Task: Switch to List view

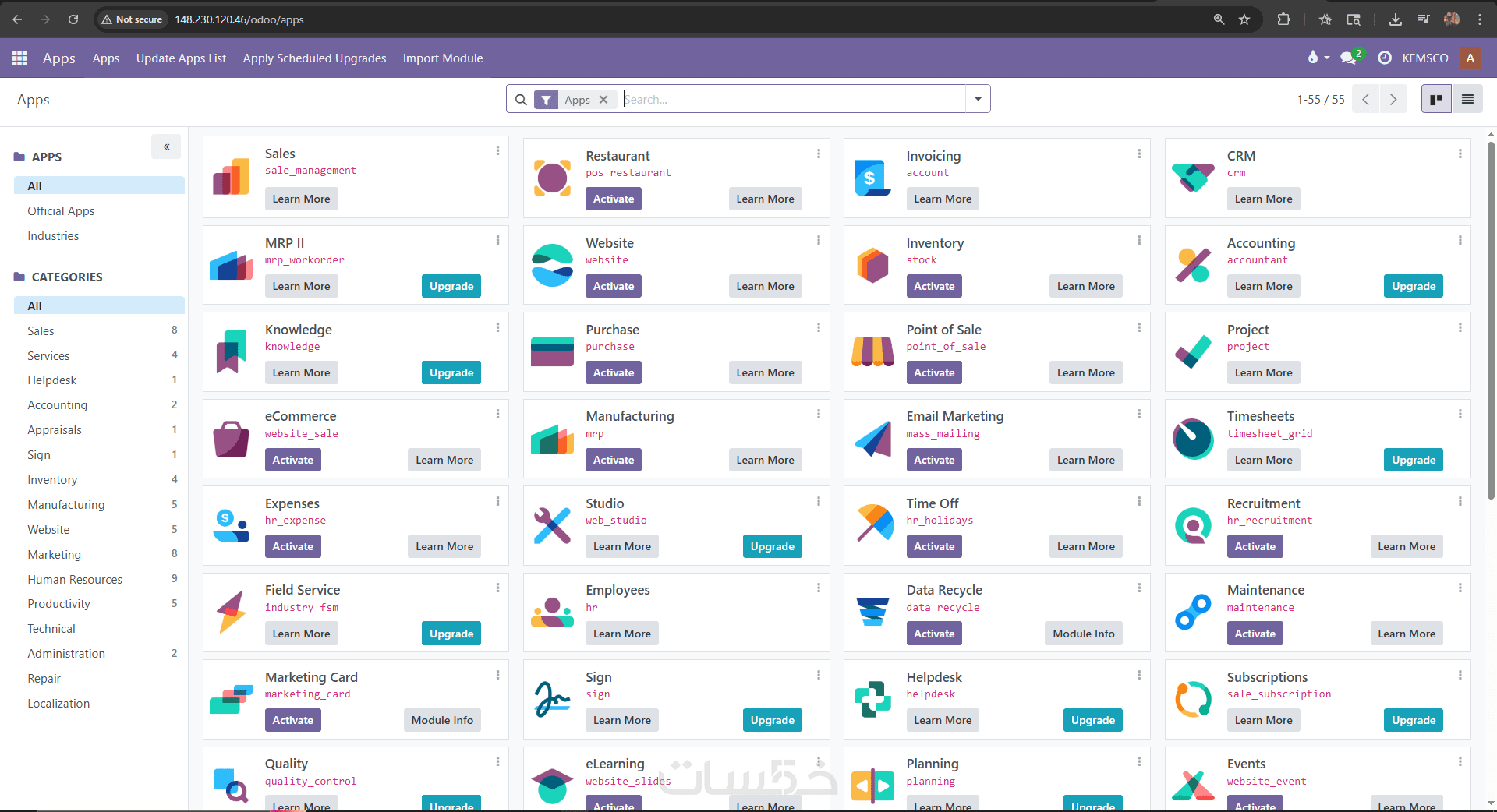Action: pyautogui.click(x=1467, y=99)
